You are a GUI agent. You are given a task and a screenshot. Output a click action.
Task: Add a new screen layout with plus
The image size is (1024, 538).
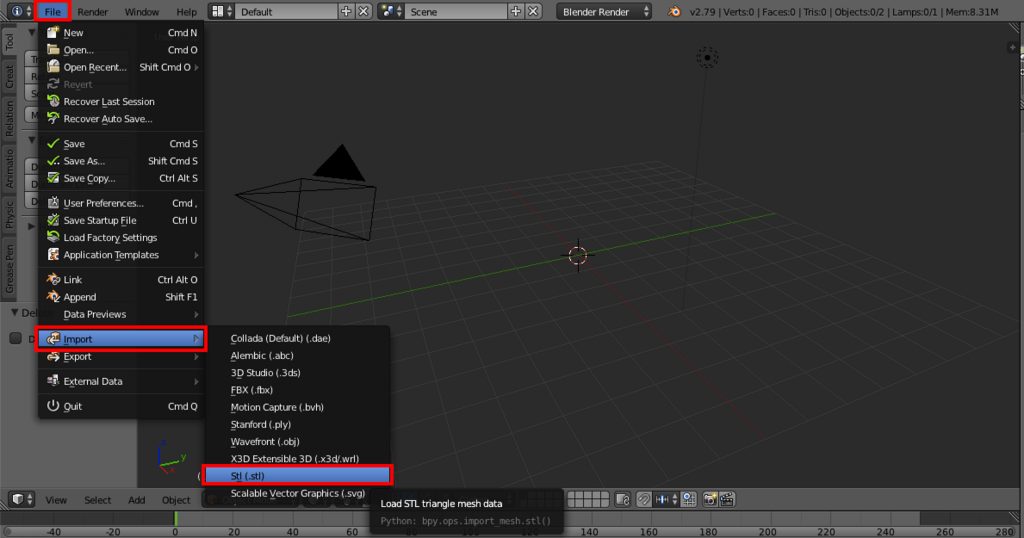tap(346, 11)
